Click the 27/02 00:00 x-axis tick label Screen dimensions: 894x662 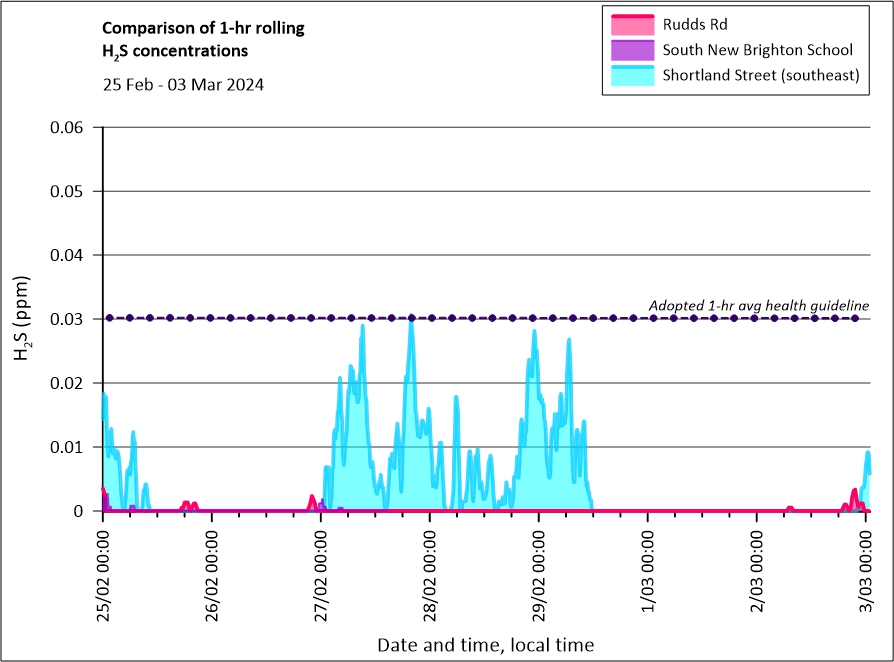pos(321,572)
